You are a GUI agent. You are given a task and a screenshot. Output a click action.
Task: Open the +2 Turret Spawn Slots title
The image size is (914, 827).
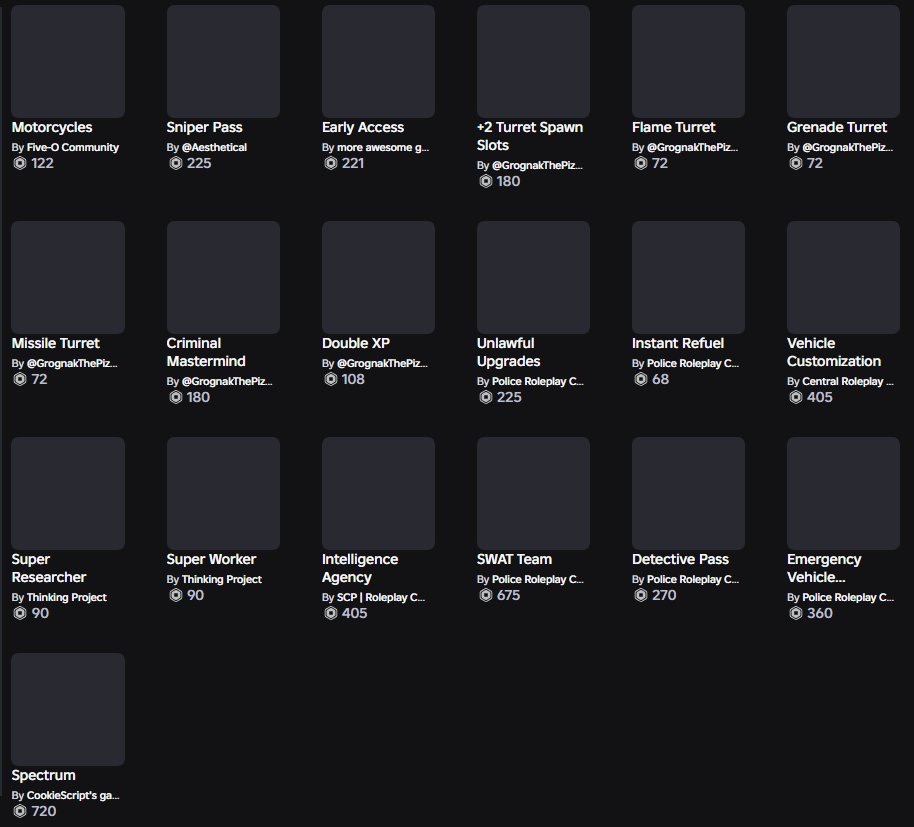(530, 136)
